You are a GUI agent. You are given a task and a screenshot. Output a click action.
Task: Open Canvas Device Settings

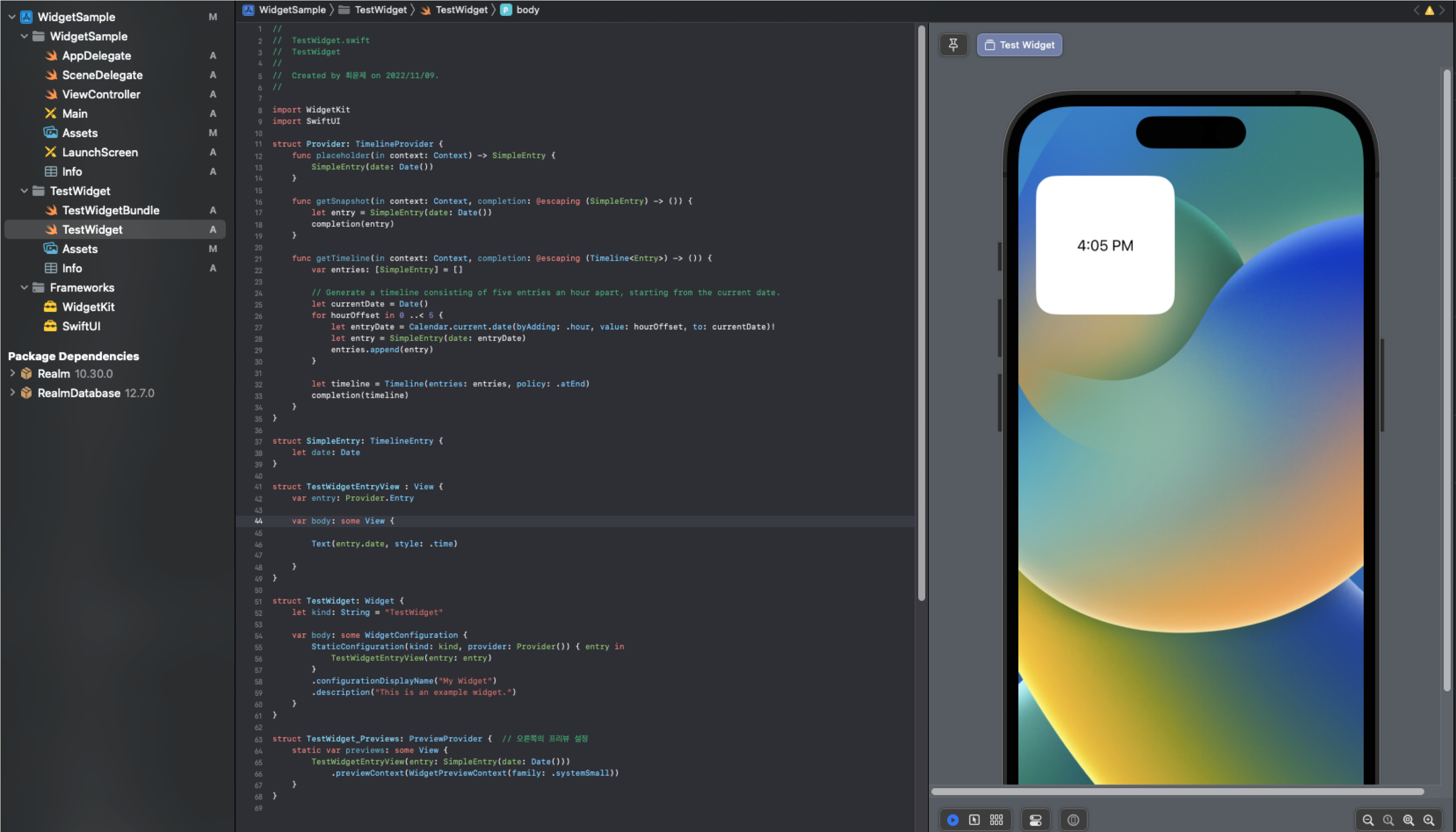[x=1036, y=820]
